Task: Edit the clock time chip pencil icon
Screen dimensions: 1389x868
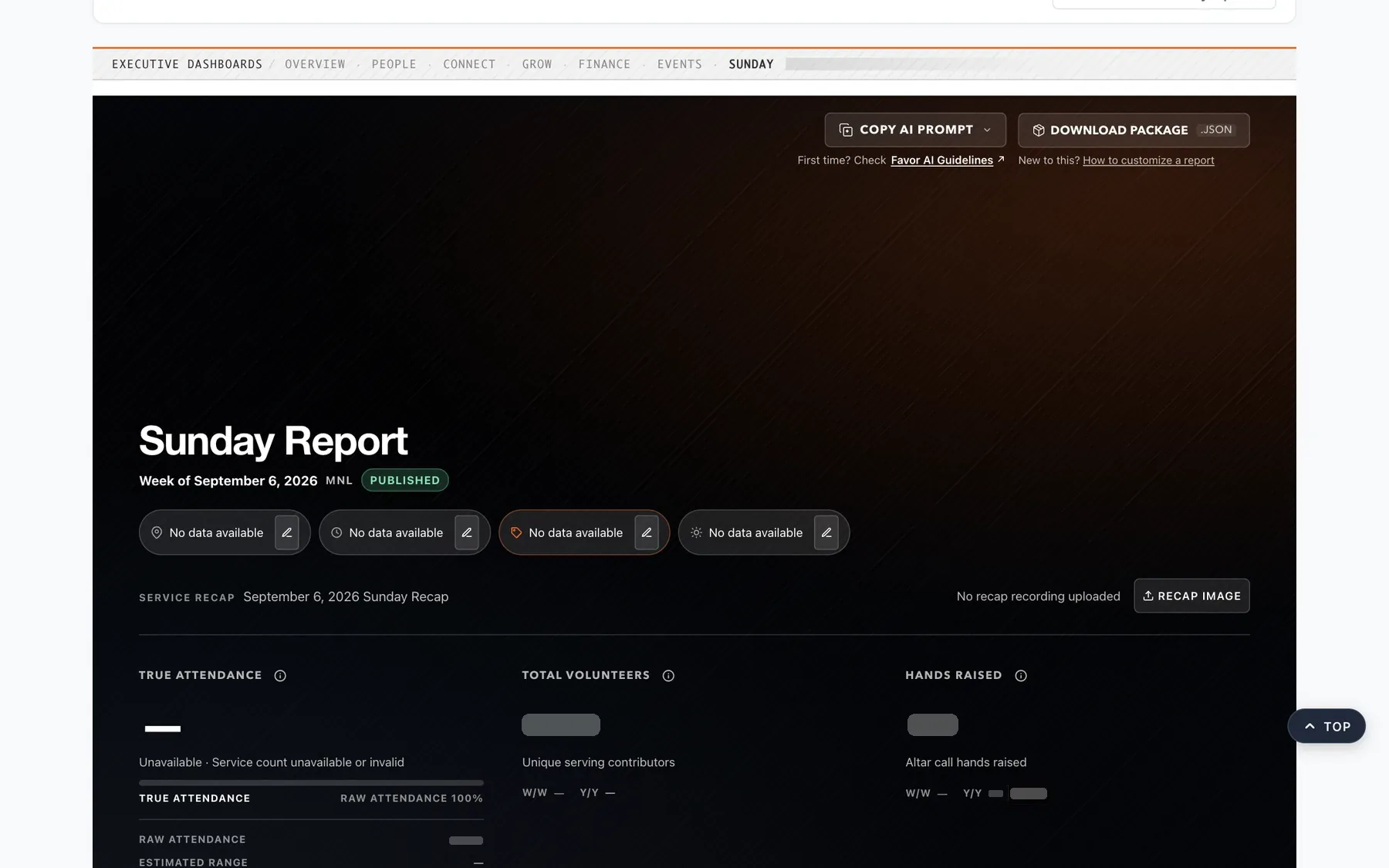Action: click(x=467, y=532)
